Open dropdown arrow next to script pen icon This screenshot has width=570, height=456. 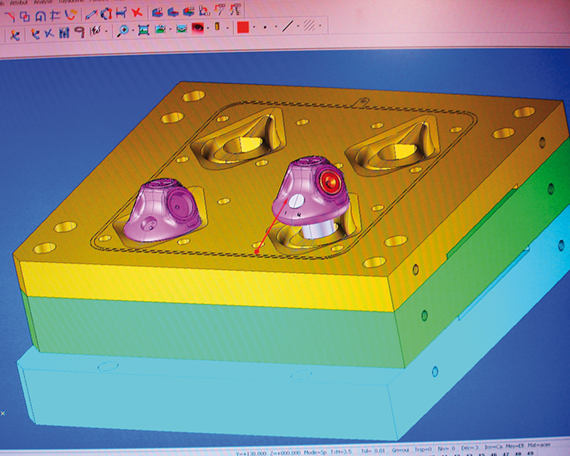pos(106,32)
